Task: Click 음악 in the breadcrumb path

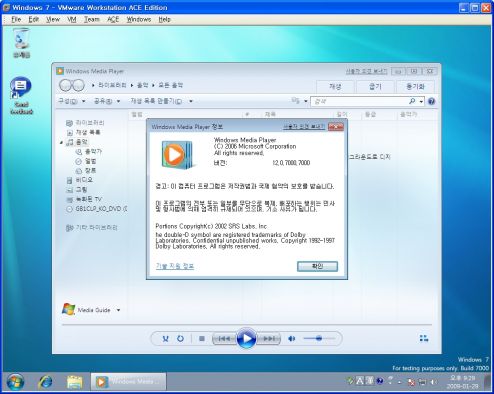Action: [143, 85]
